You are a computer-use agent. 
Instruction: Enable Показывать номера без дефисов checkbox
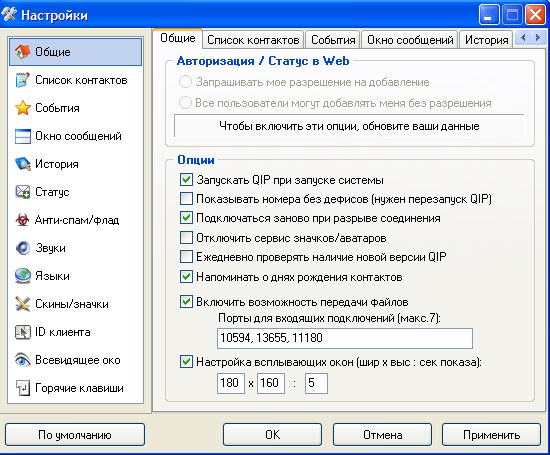pyautogui.click(x=186, y=199)
